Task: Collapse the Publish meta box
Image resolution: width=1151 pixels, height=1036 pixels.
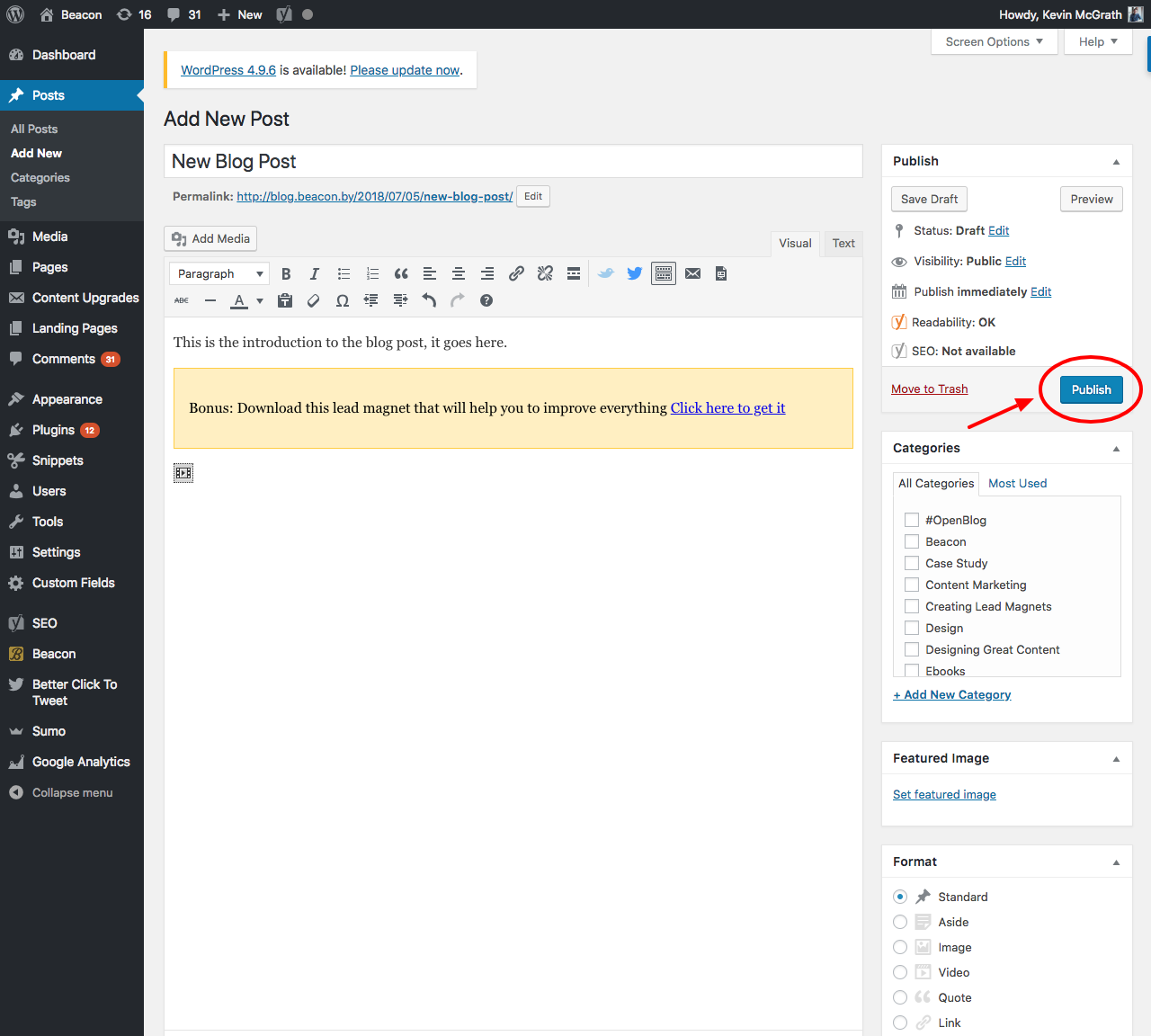Action: (x=1116, y=162)
